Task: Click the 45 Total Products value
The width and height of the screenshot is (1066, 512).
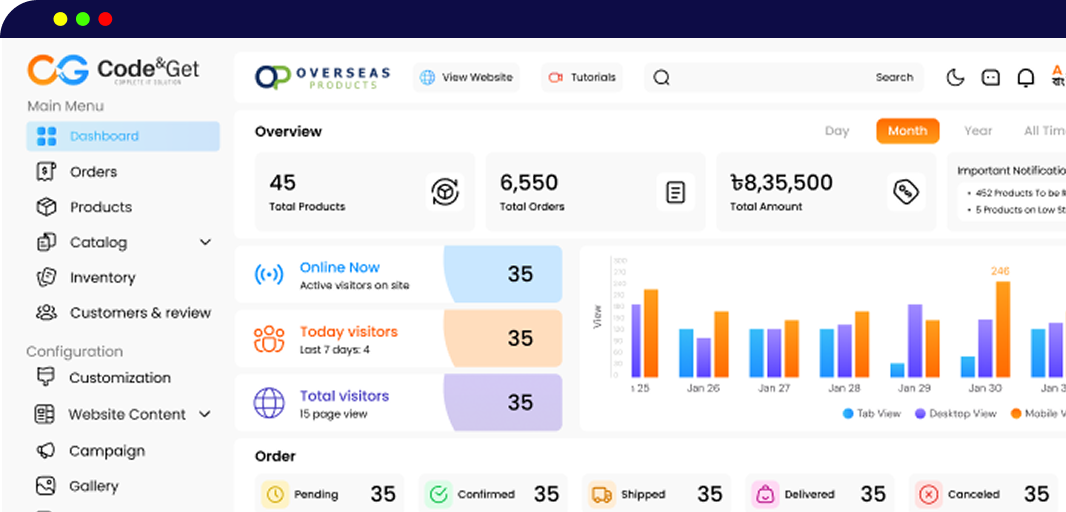Action: pyautogui.click(x=283, y=183)
